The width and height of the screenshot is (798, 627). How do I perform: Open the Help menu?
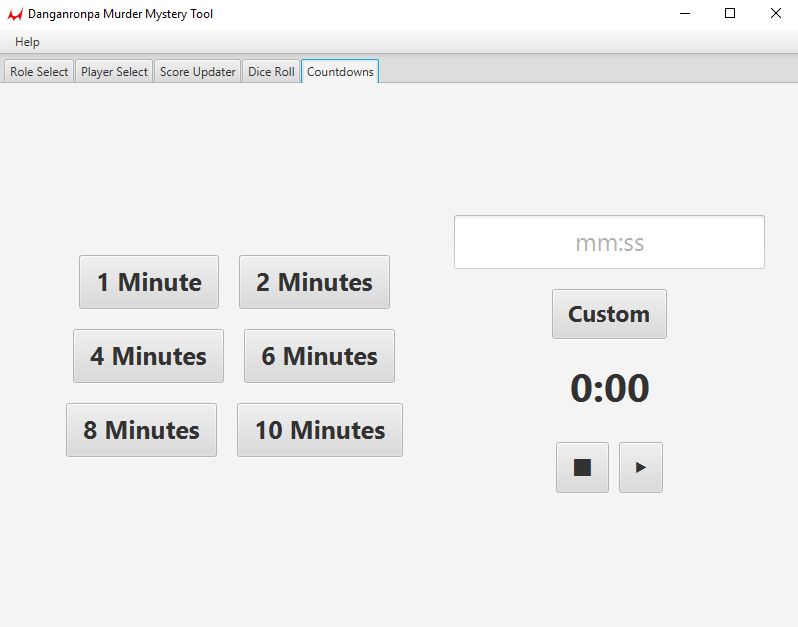coord(27,42)
